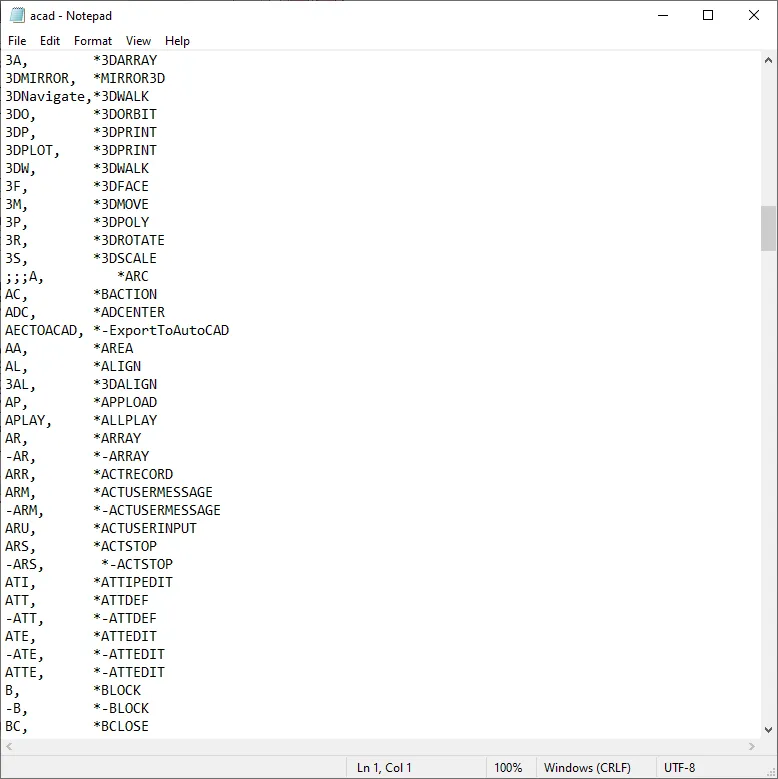The height and width of the screenshot is (779, 778).
Task: Click on the *-ExportToAutoCAD text
Action: point(161,330)
